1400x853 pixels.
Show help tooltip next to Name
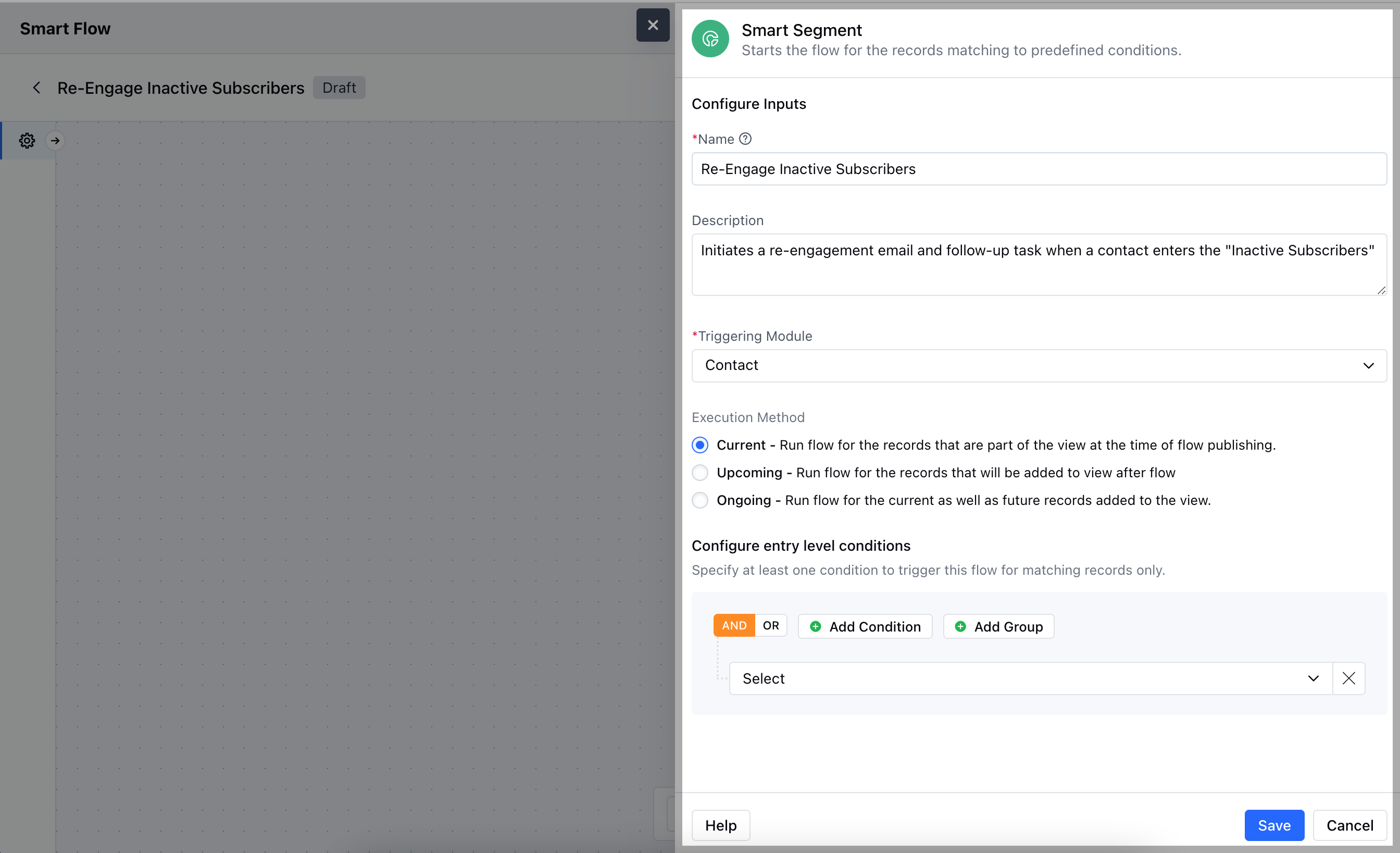745,139
